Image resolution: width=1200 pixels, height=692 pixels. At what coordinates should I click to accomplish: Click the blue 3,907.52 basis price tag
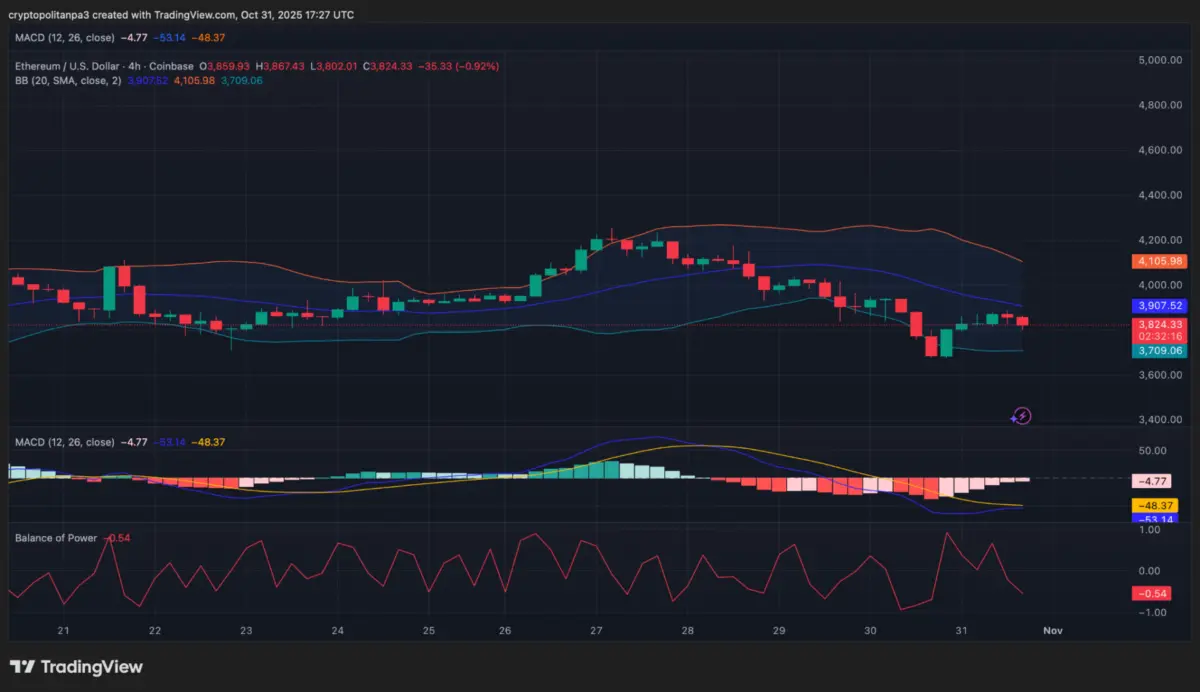[x=1158, y=306]
